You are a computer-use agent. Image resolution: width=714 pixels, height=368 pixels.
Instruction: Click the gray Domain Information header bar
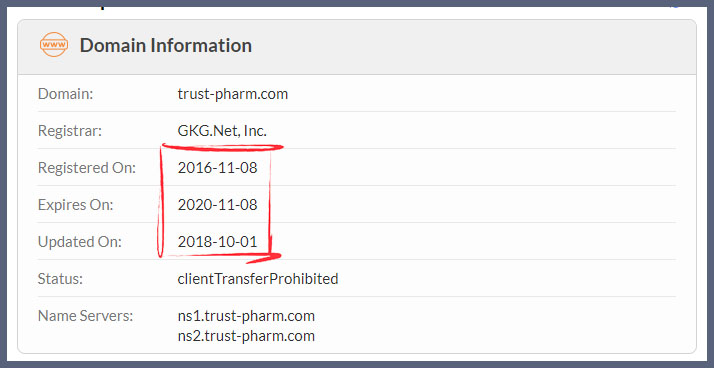(357, 47)
